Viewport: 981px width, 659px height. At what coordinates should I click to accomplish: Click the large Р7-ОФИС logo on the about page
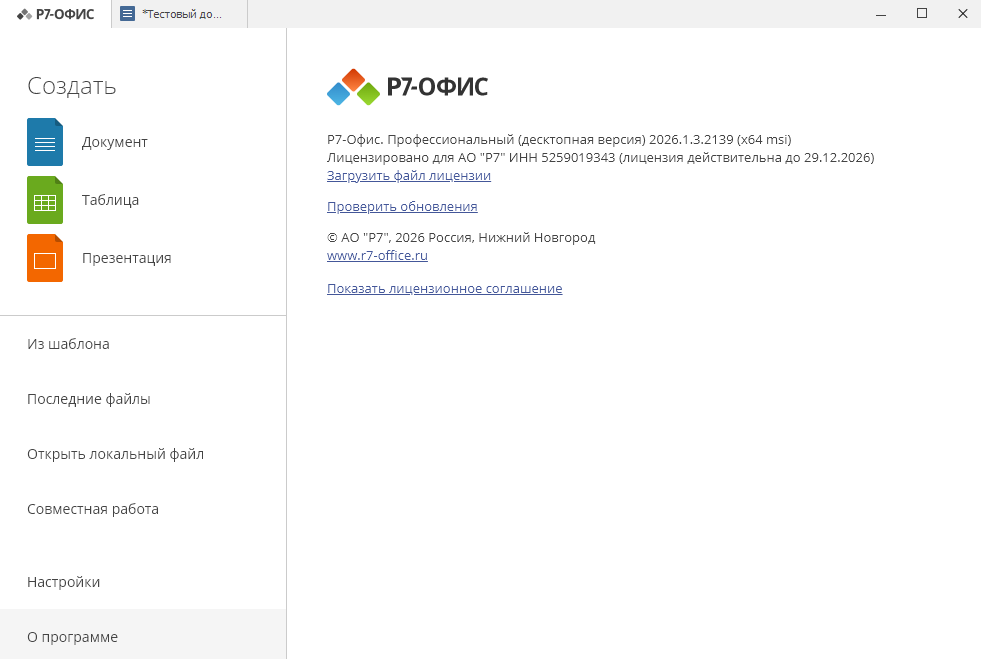point(407,87)
